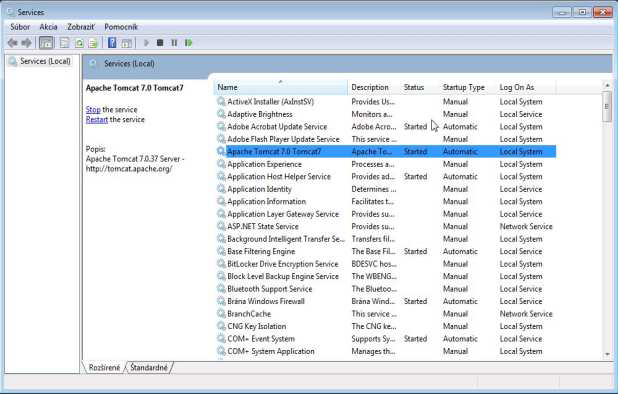This screenshot has height=394, width=618.
Task: Click the Stop Service square icon
Action: click(x=160, y=43)
